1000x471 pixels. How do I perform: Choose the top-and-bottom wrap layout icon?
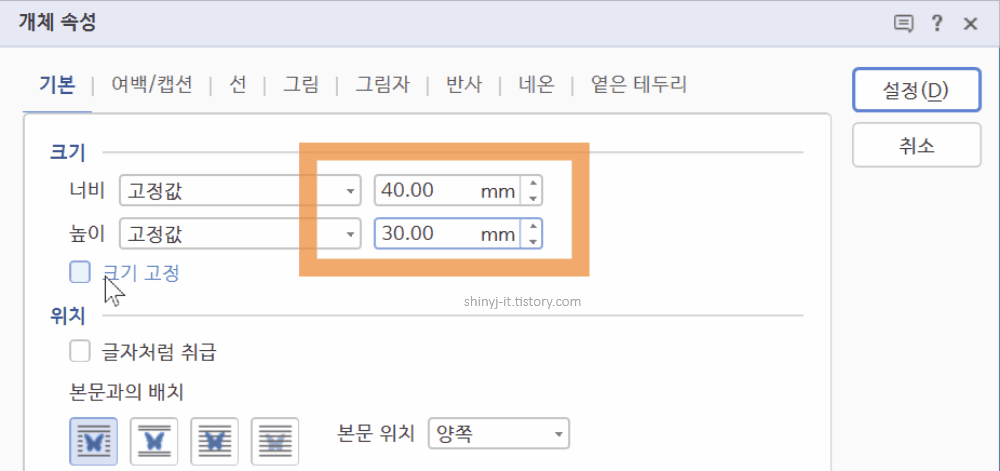154,441
